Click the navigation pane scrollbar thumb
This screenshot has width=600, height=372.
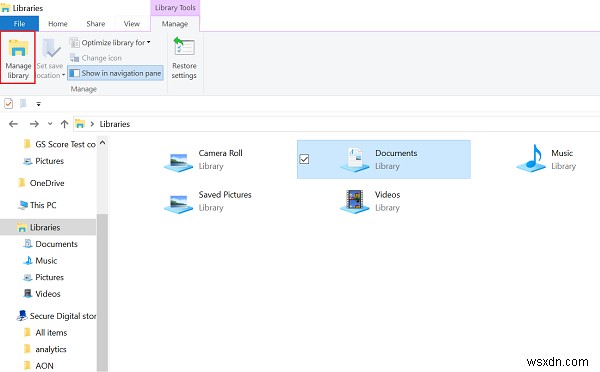102,292
